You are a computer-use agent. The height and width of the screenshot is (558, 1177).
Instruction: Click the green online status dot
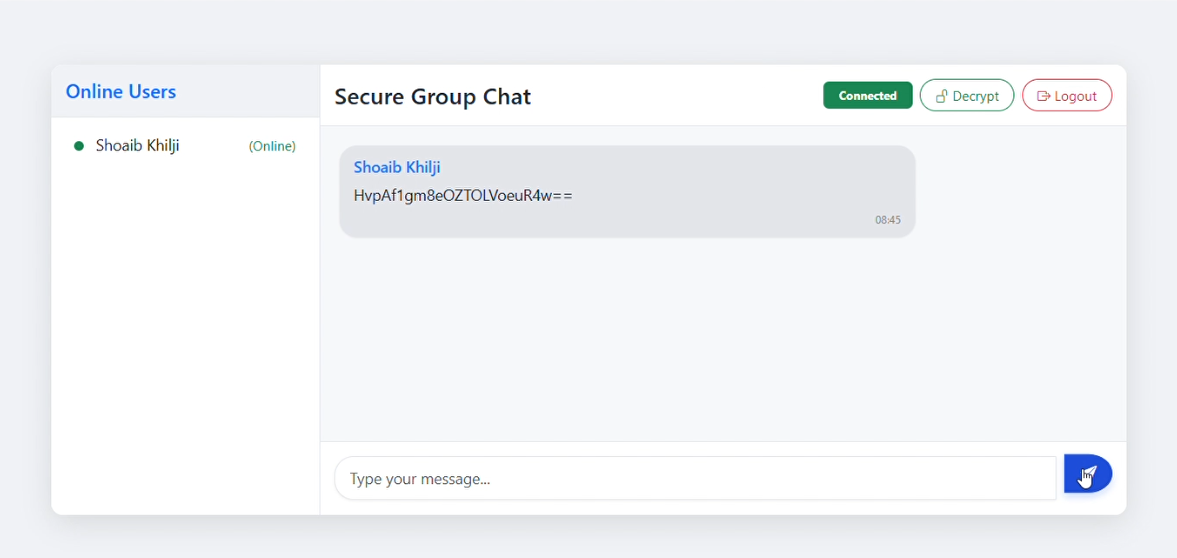[79, 146]
